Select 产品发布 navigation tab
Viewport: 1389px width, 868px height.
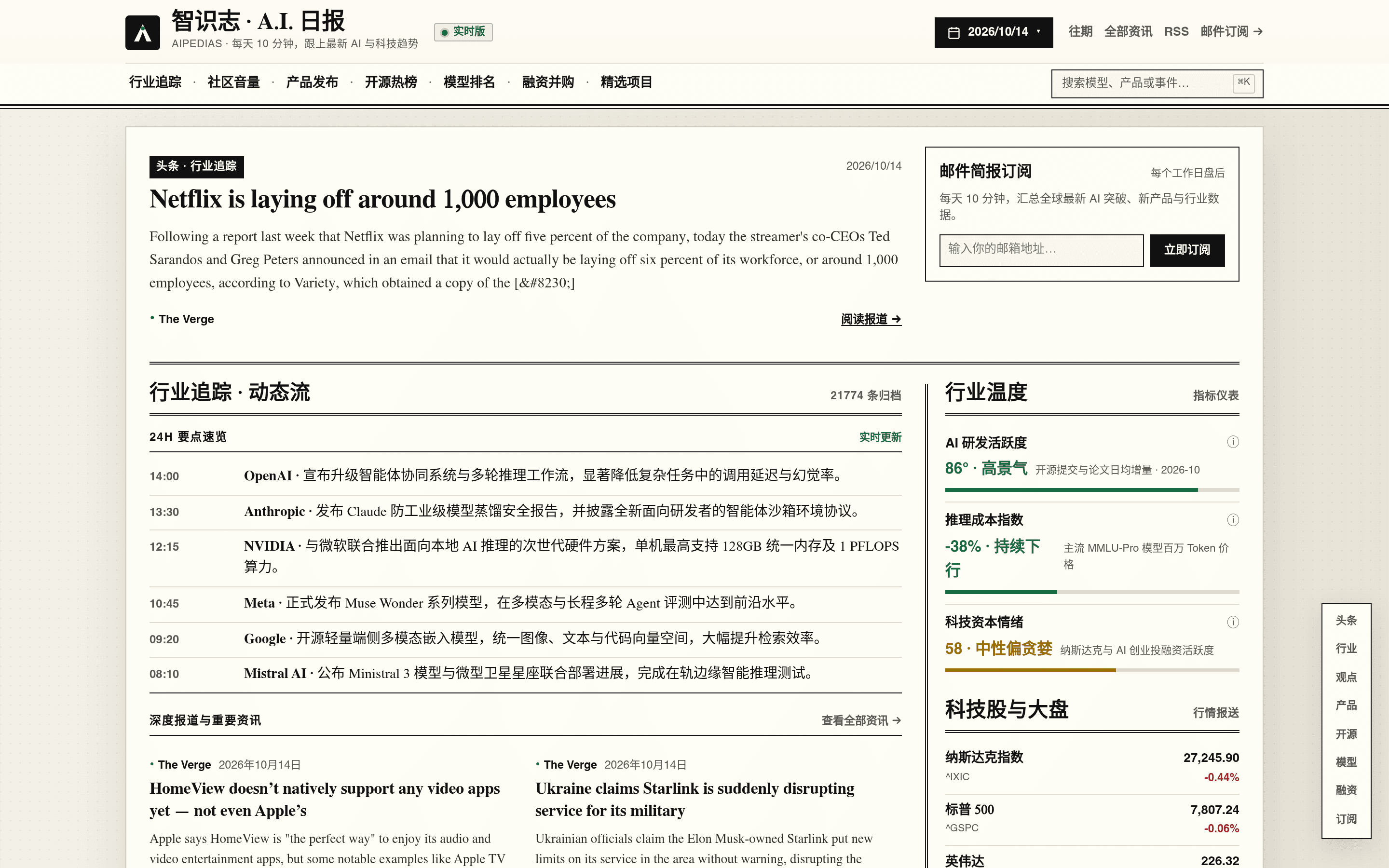pos(312,82)
